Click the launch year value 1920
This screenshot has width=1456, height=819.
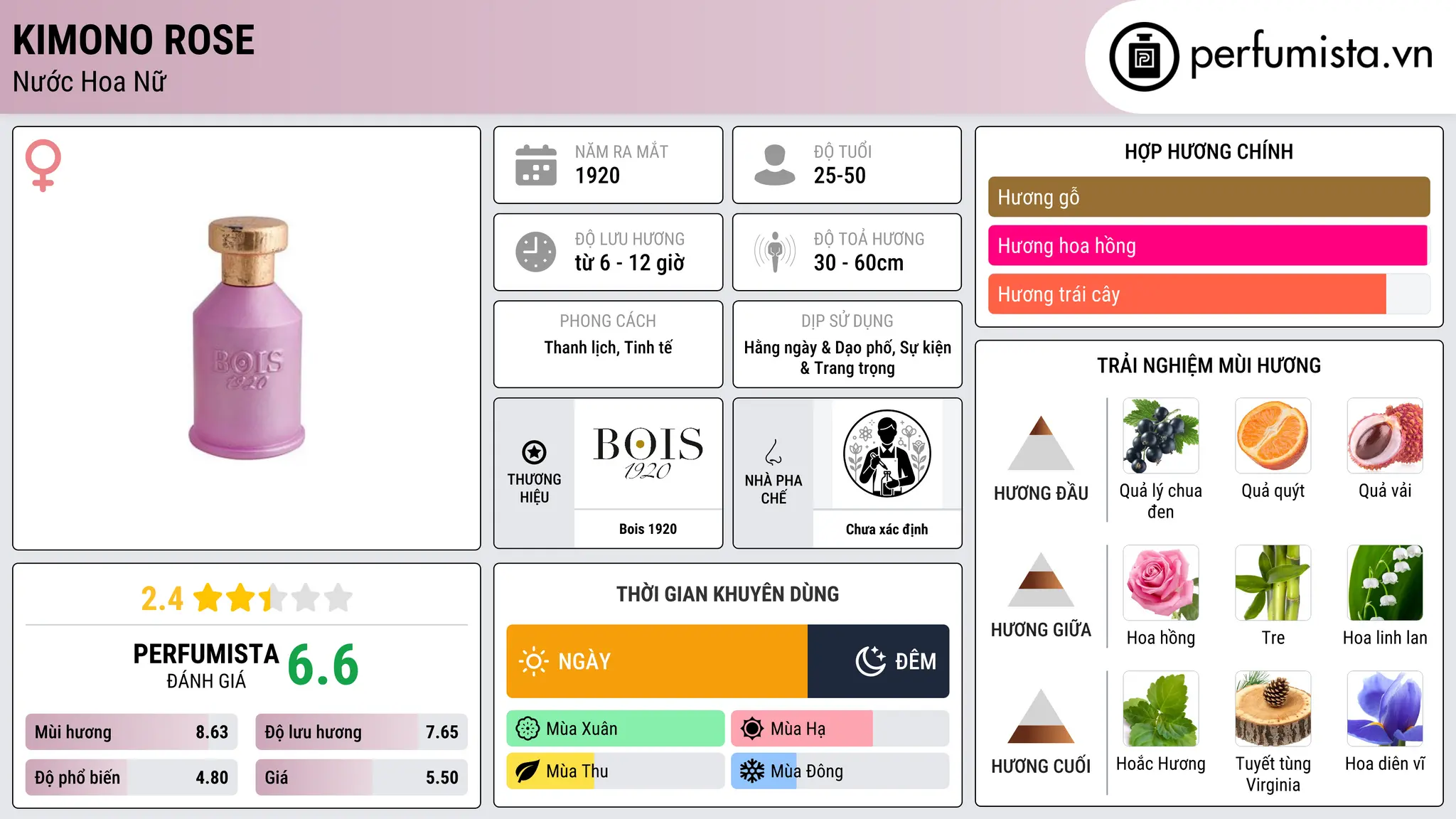pyautogui.click(x=597, y=176)
